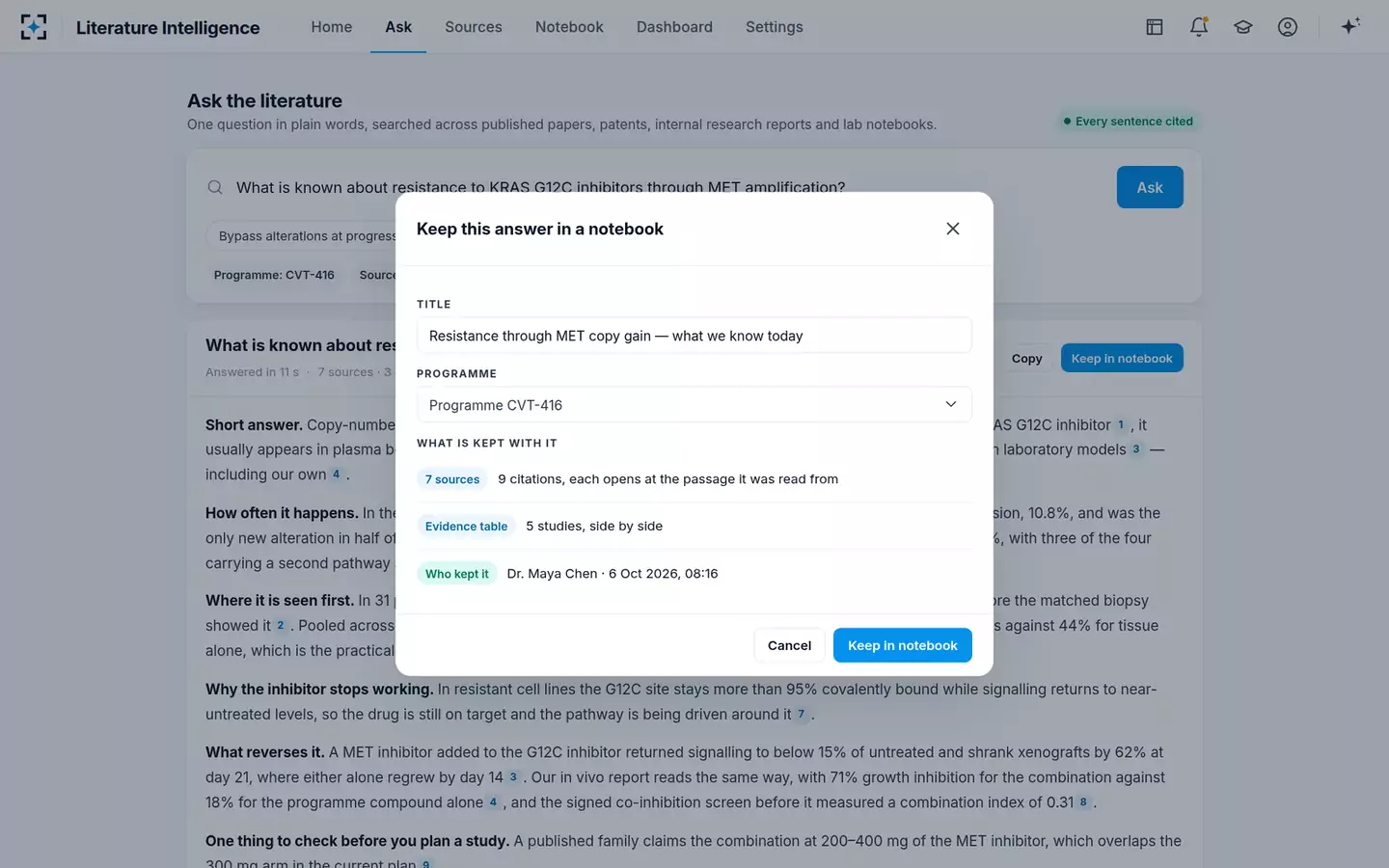Edit the Title input field
The width and height of the screenshot is (1389, 868).
point(694,336)
